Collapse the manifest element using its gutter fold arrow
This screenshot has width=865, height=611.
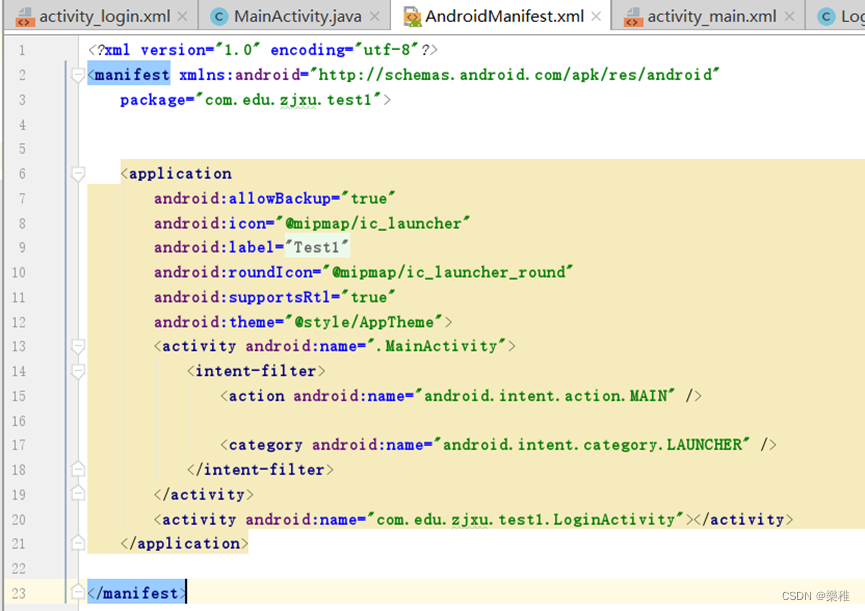[78, 74]
